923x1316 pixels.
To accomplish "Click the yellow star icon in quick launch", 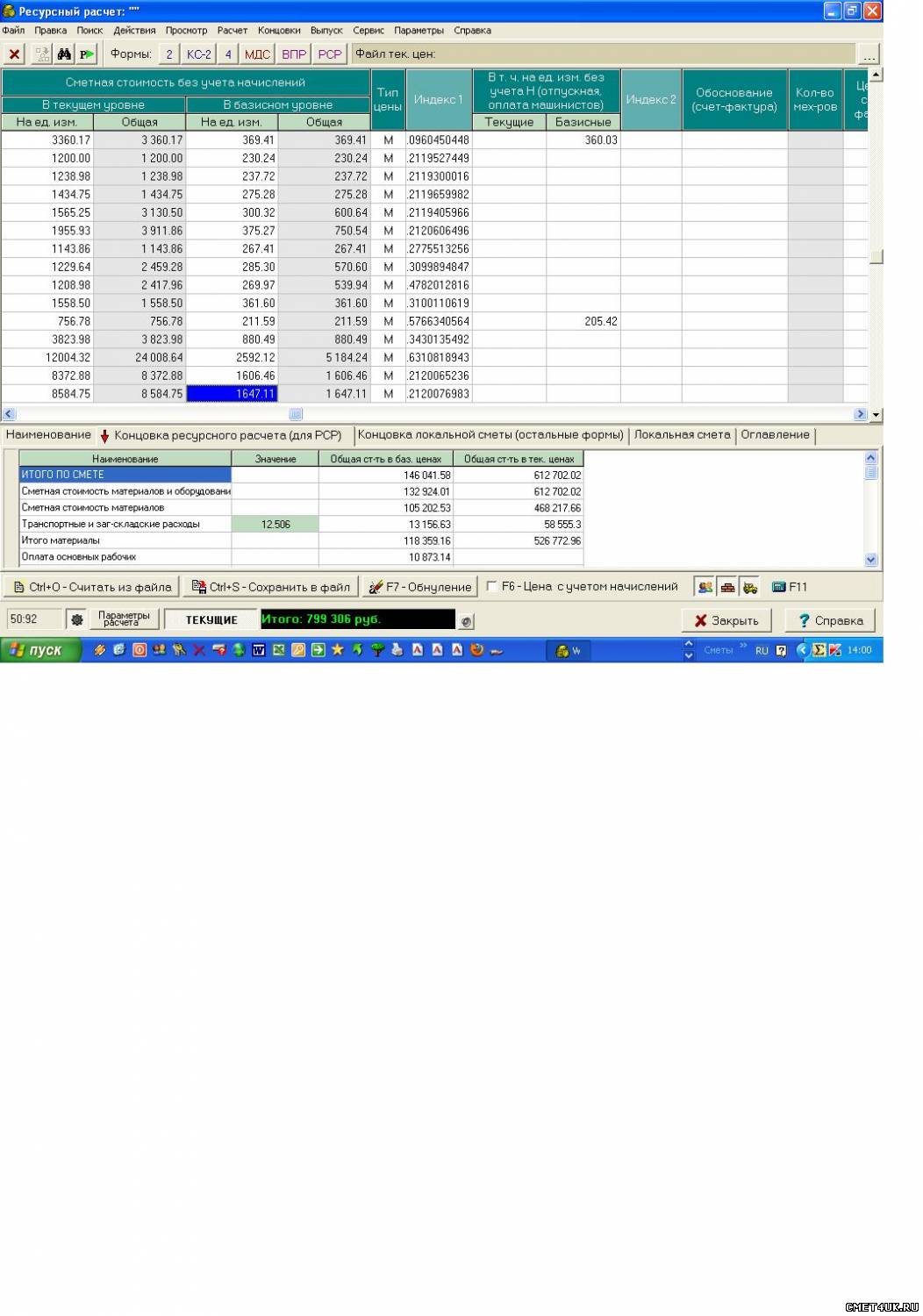I will pos(338,650).
